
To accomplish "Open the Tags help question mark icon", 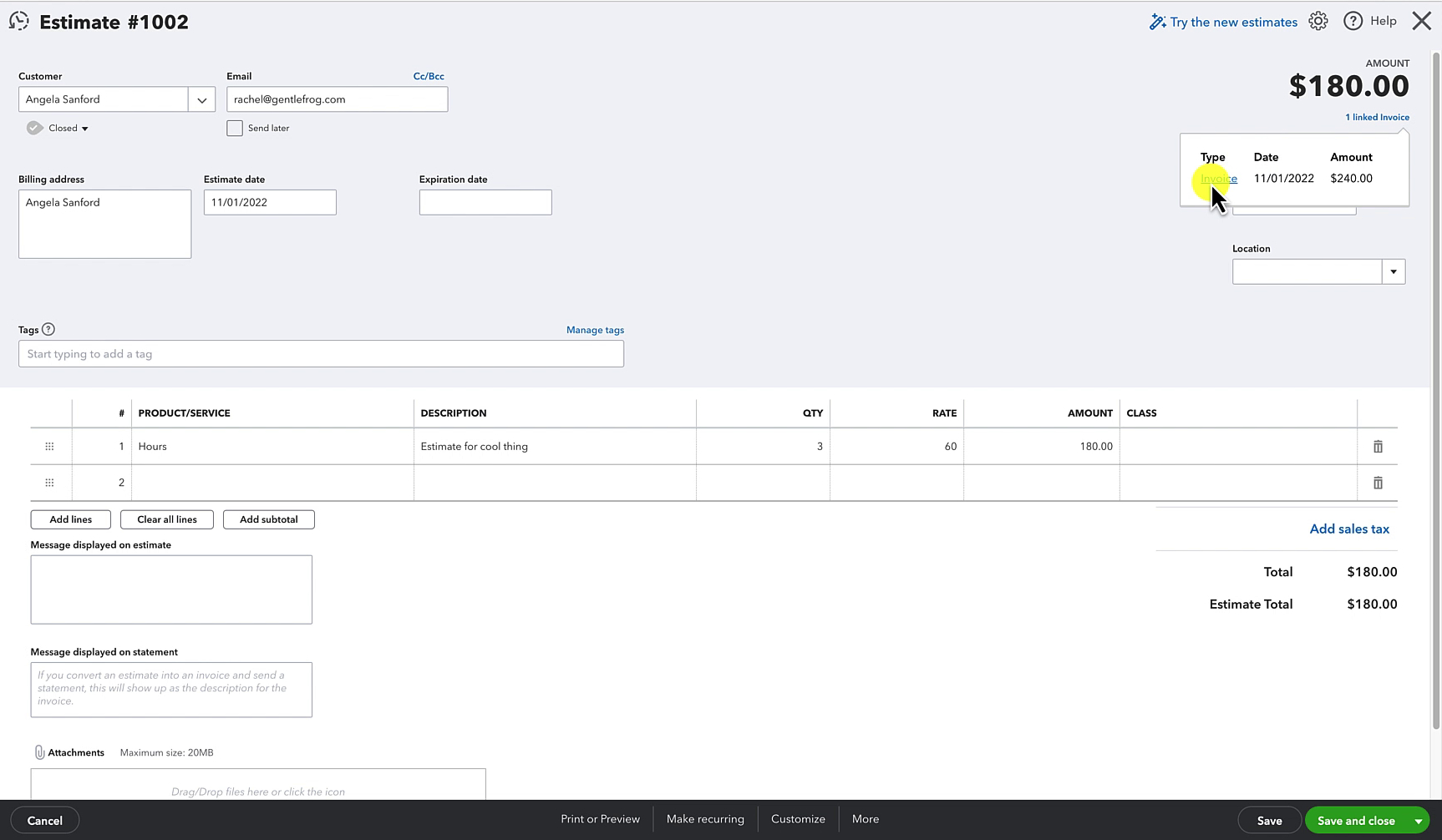I will [49, 329].
